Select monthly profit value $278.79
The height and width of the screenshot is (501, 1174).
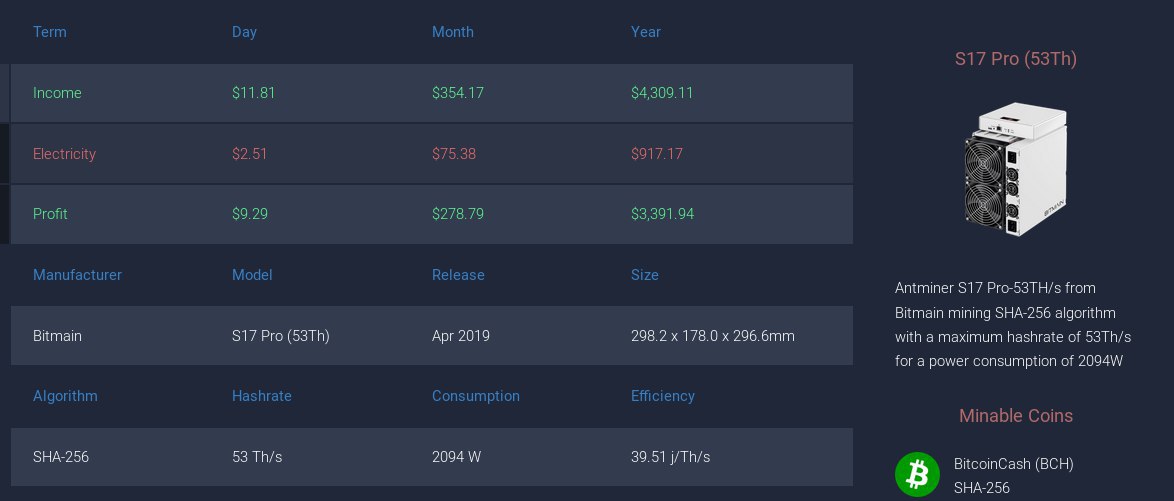(x=458, y=213)
